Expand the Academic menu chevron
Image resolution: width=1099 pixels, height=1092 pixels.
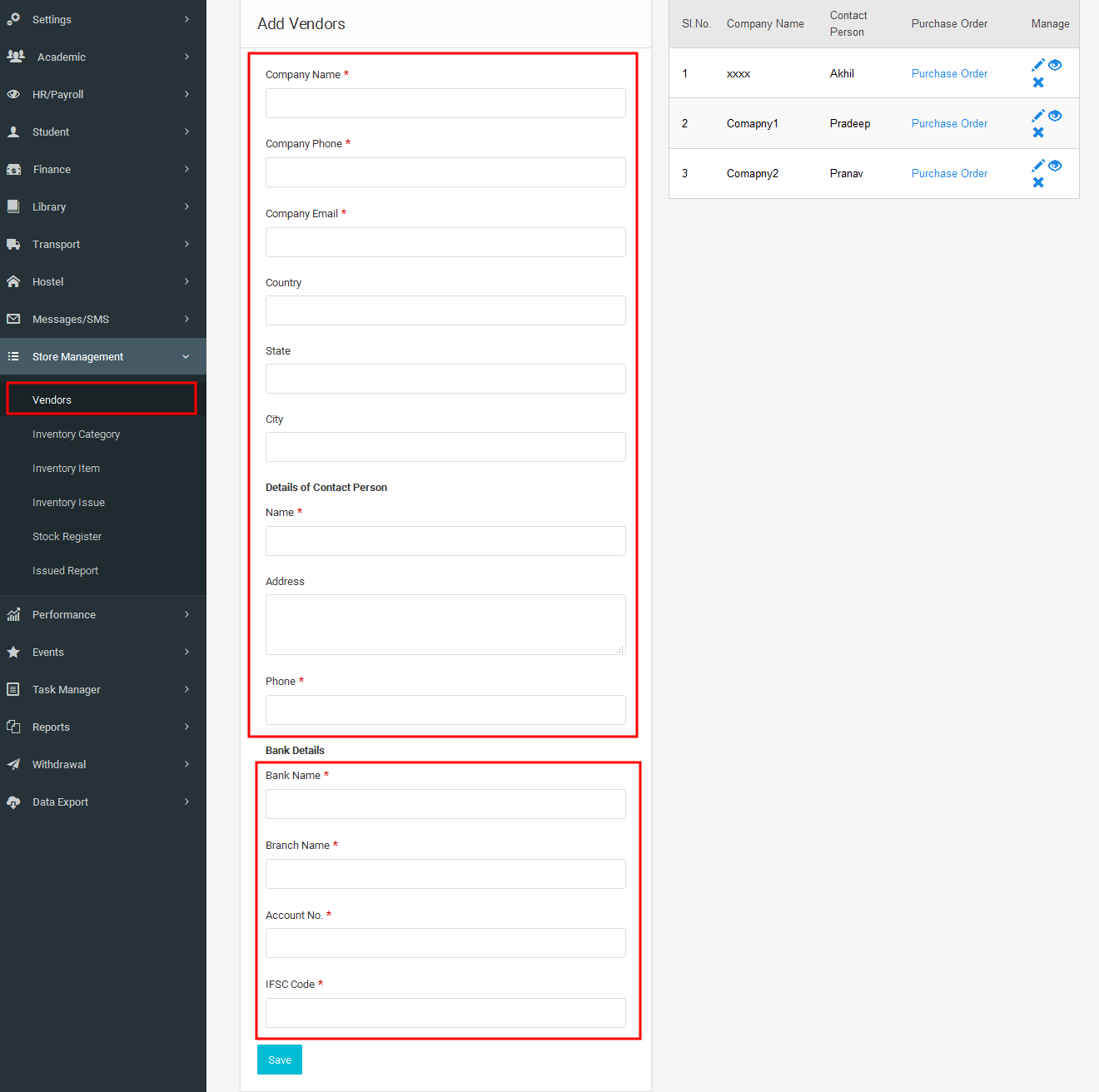tap(186, 57)
